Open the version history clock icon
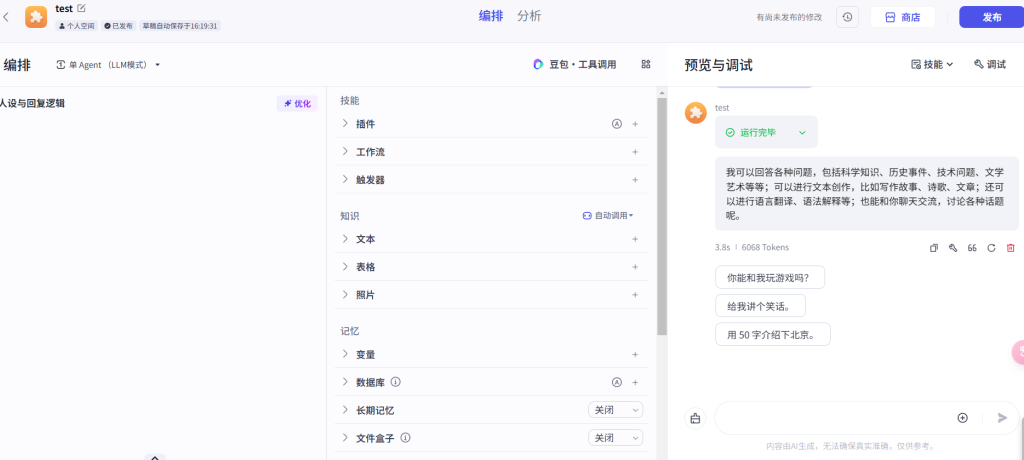1024x460 pixels. click(847, 17)
